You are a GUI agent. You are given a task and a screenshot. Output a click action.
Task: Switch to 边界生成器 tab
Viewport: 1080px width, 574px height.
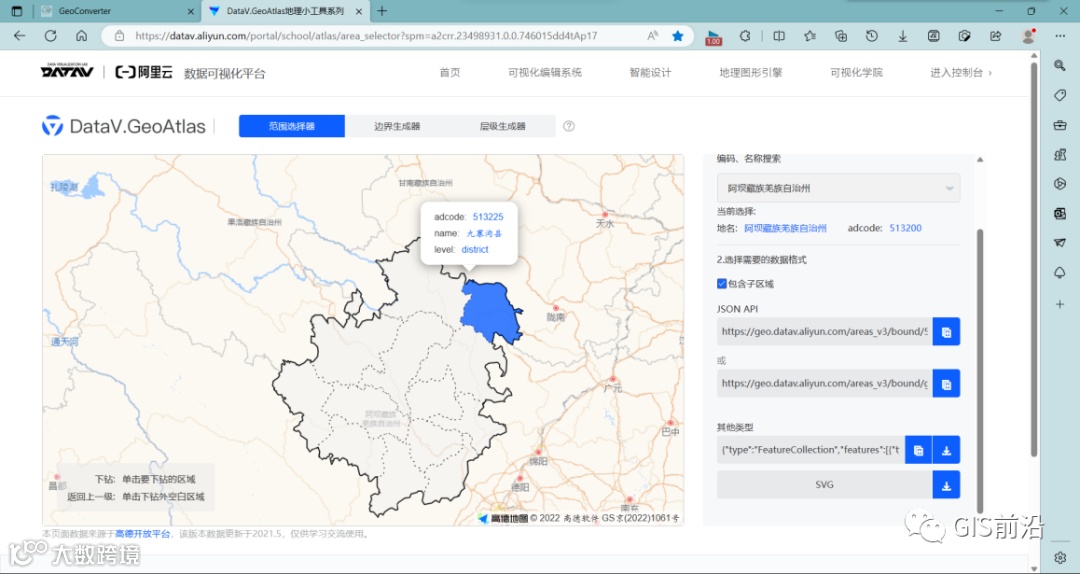point(397,126)
